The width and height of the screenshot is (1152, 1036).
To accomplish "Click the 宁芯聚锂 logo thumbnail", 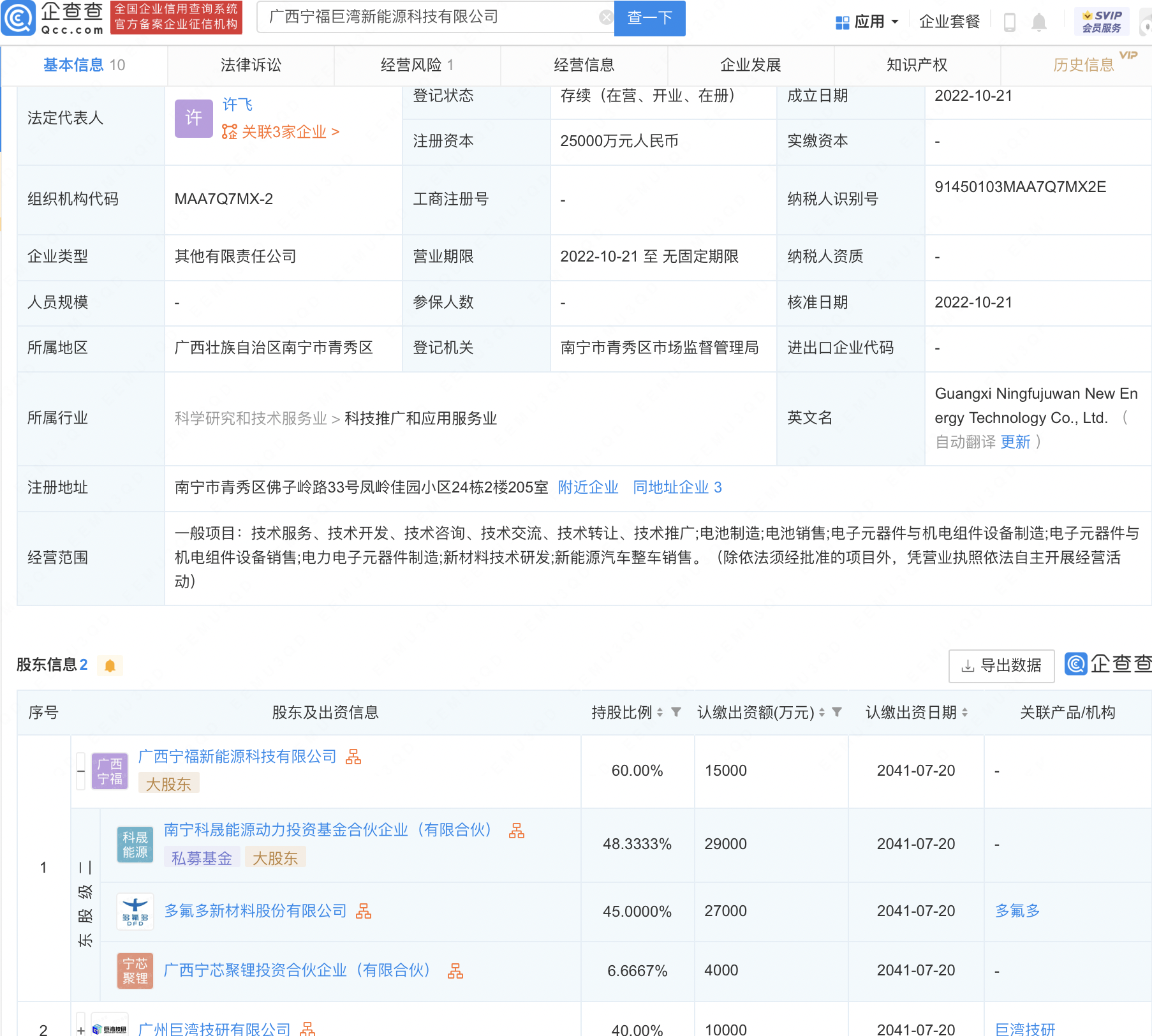I will coord(135,970).
